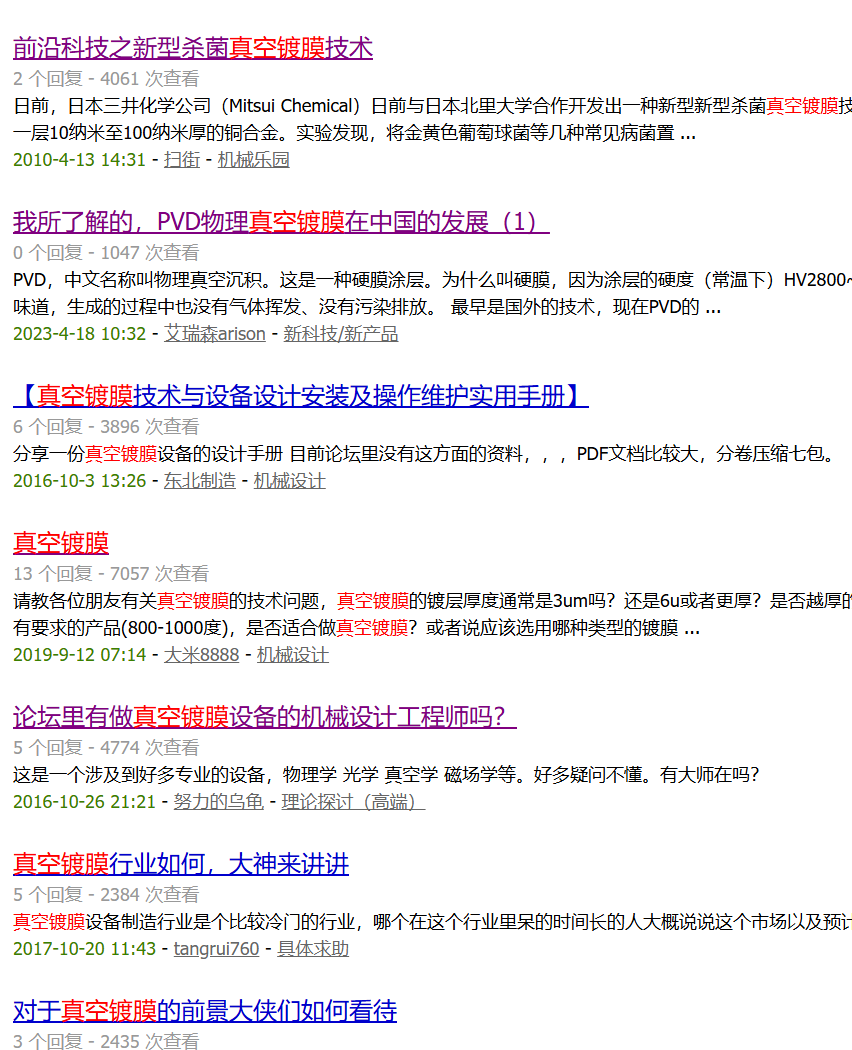852x1050 pixels.
Task: Open thread 对于真空镀膜的前景大侠们如何看待
Action: click(x=205, y=1011)
